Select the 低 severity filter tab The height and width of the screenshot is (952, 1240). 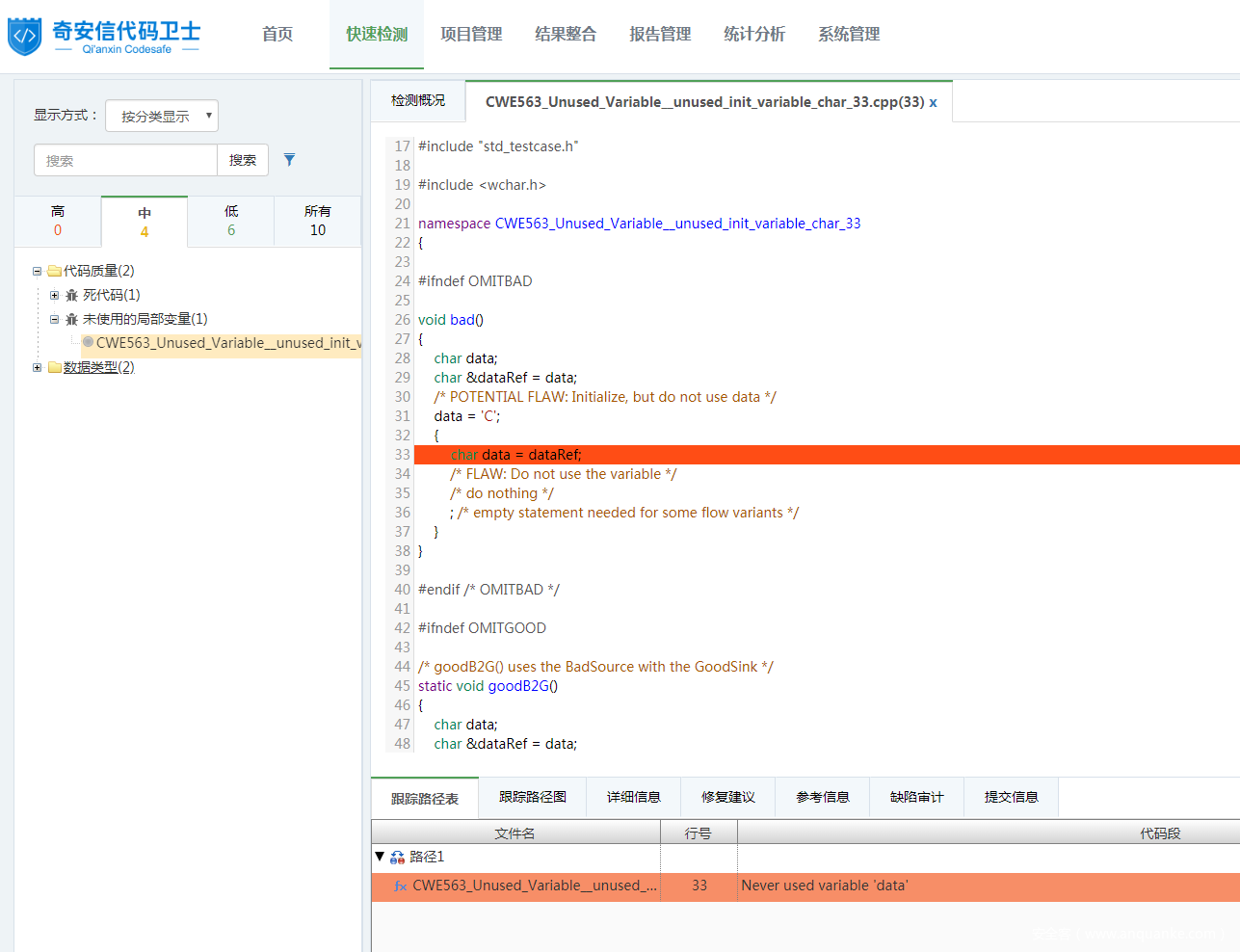pos(231,221)
